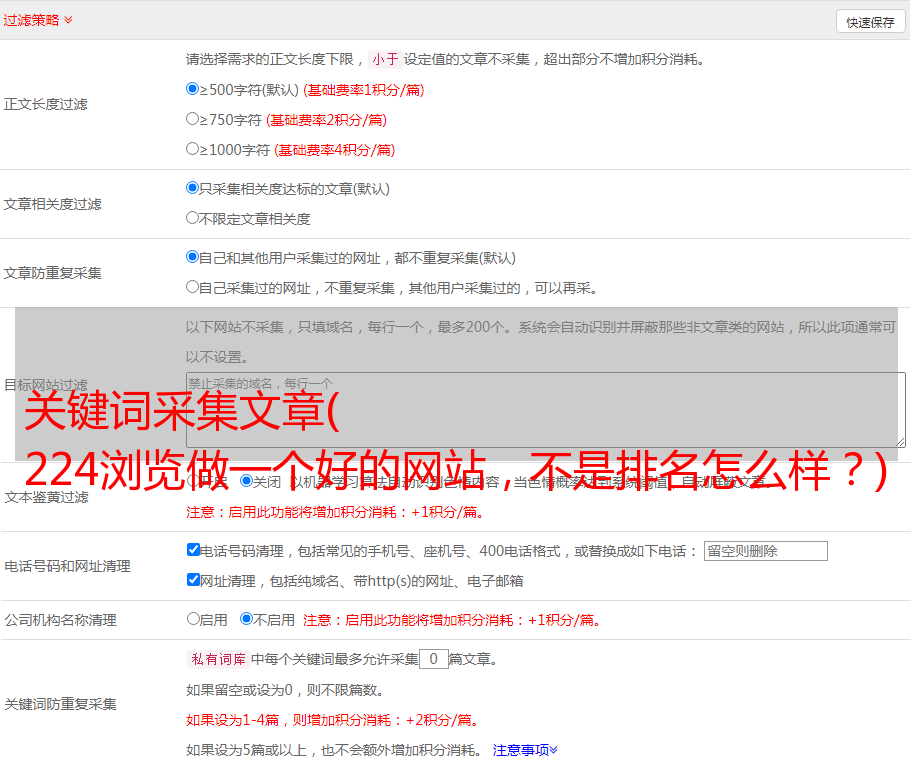Click the 留空则删除 replacement phone field
The image size is (912, 768).
765,551
